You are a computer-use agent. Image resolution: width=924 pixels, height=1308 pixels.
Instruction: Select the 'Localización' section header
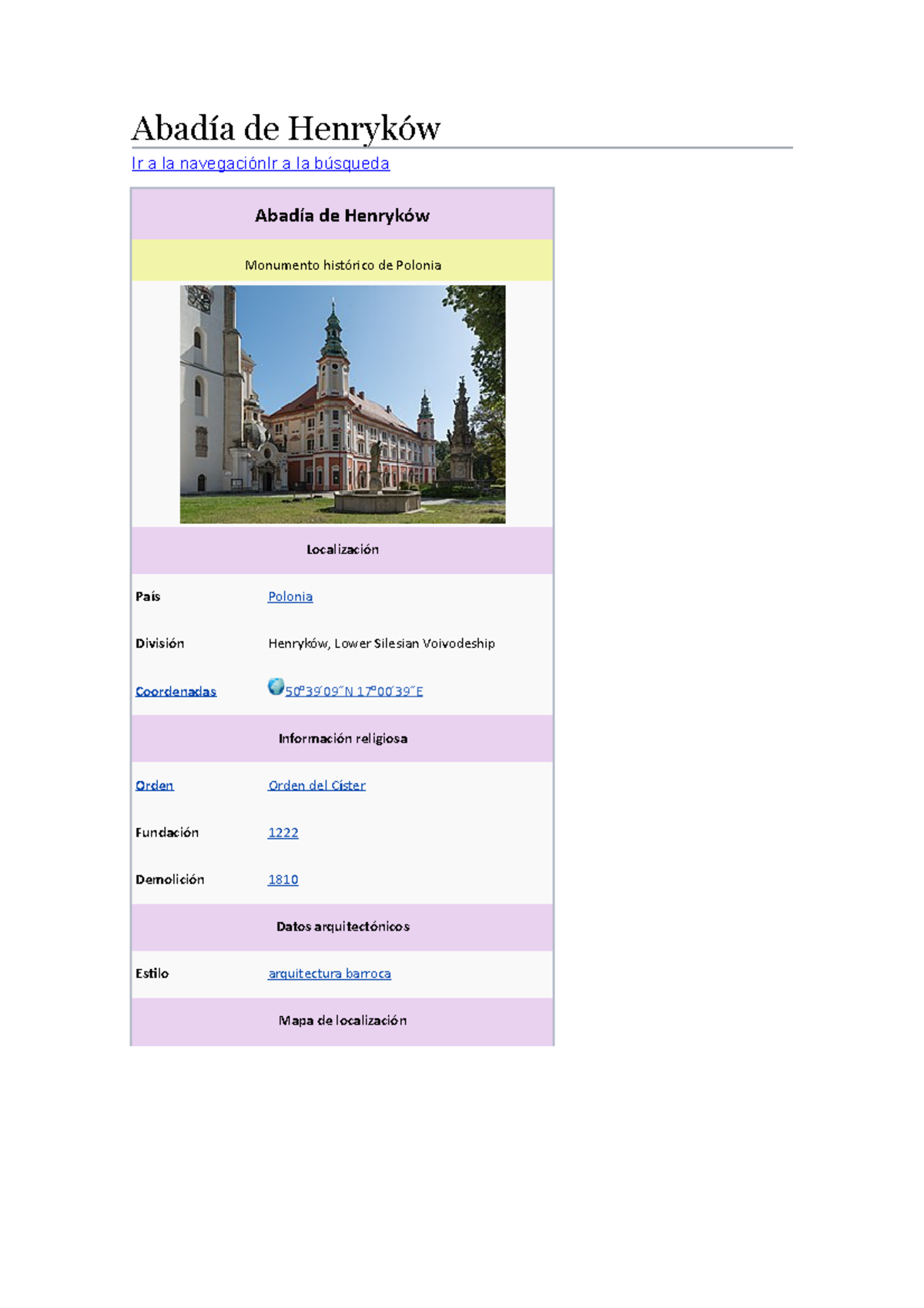click(343, 550)
